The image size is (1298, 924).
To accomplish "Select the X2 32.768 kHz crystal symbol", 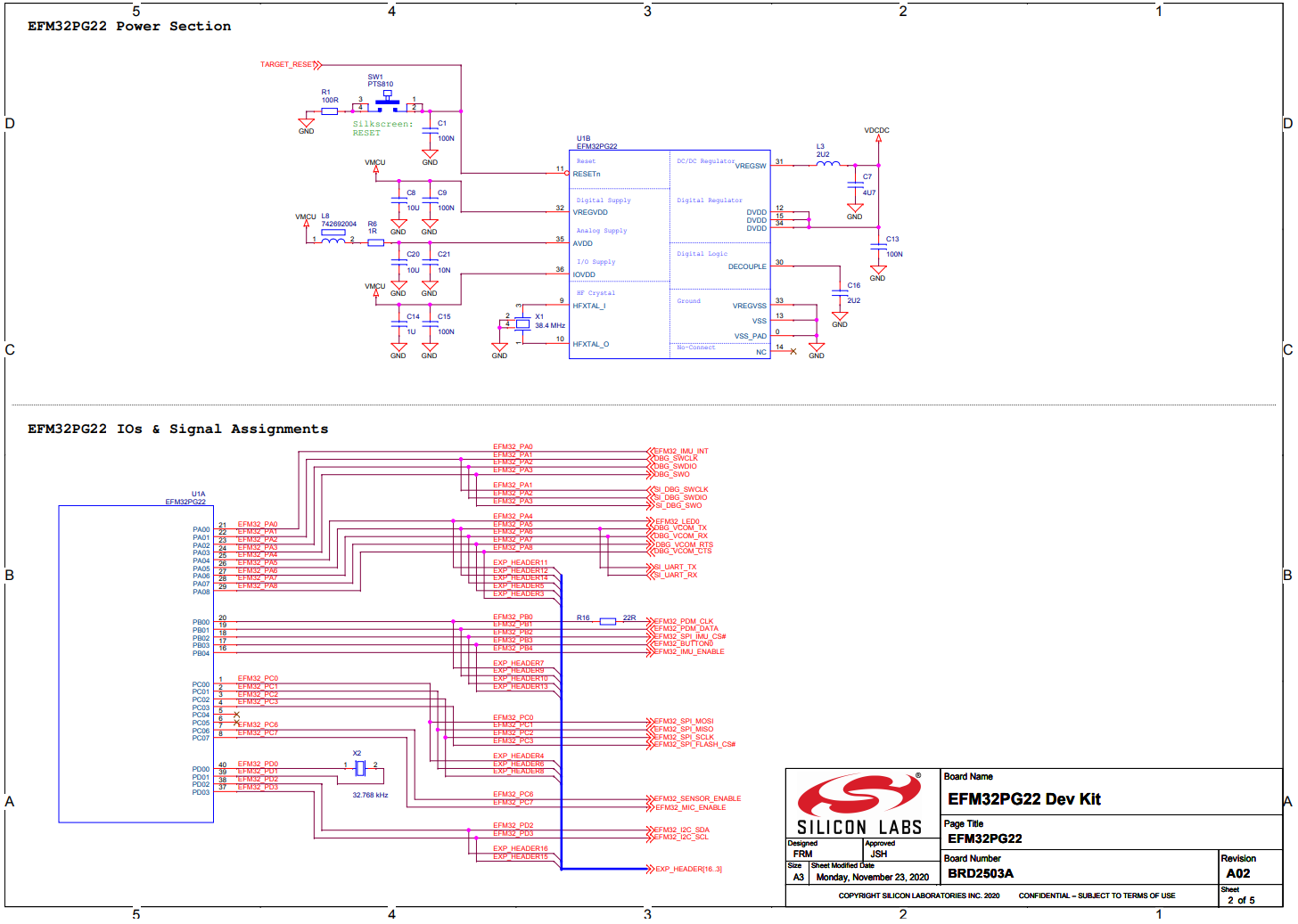I will [x=359, y=768].
